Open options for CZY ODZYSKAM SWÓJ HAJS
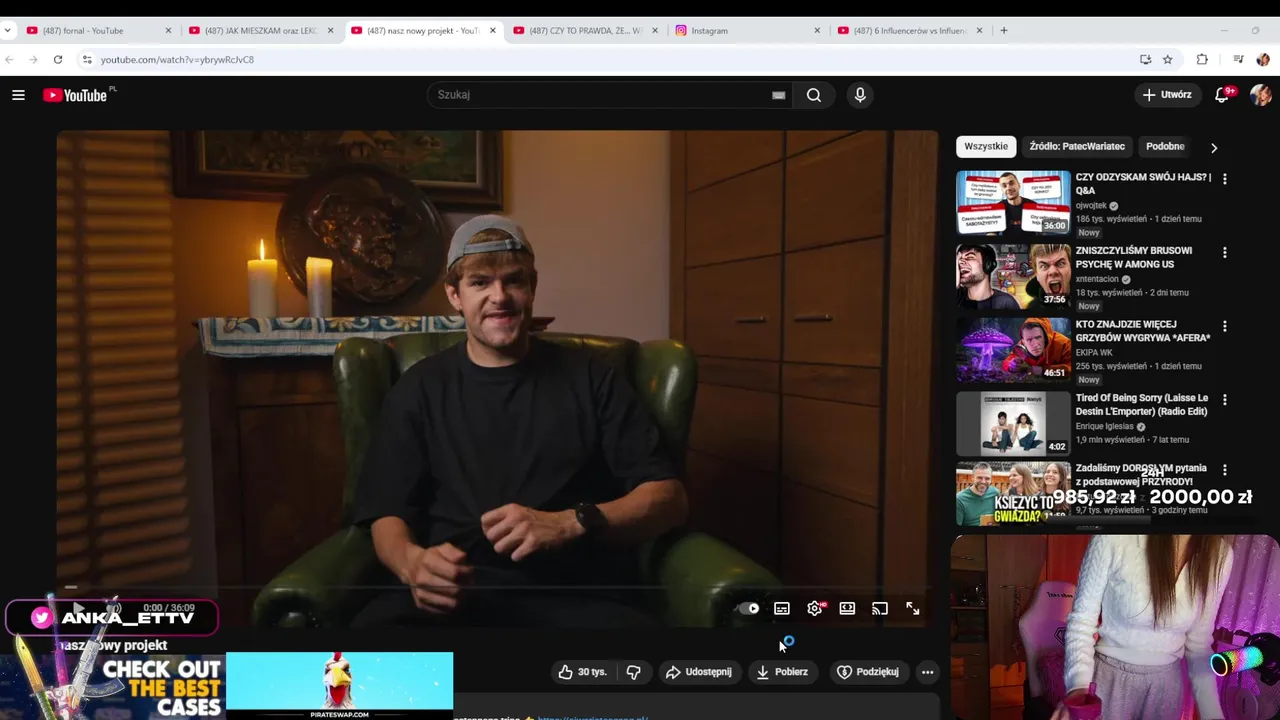 1225,179
